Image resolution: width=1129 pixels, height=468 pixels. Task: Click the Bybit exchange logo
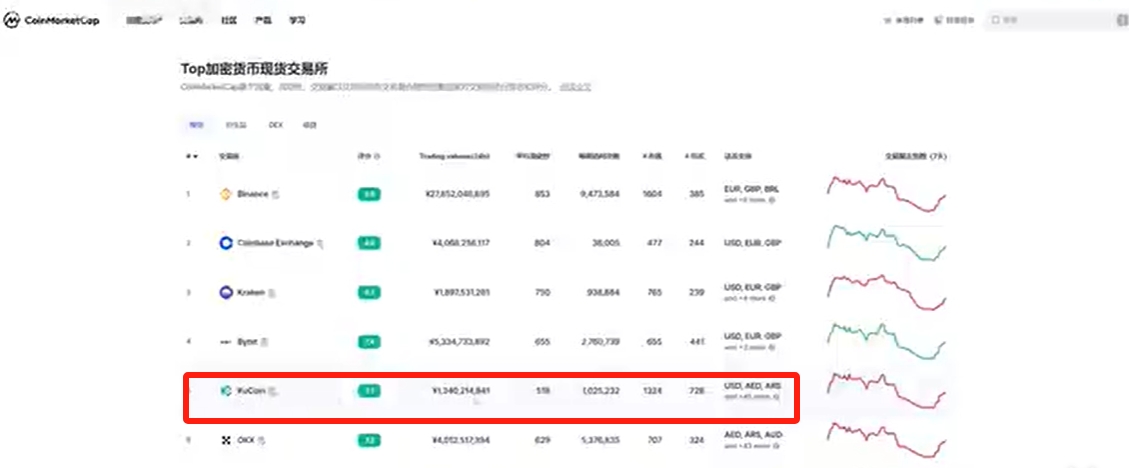tap(225, 341)
